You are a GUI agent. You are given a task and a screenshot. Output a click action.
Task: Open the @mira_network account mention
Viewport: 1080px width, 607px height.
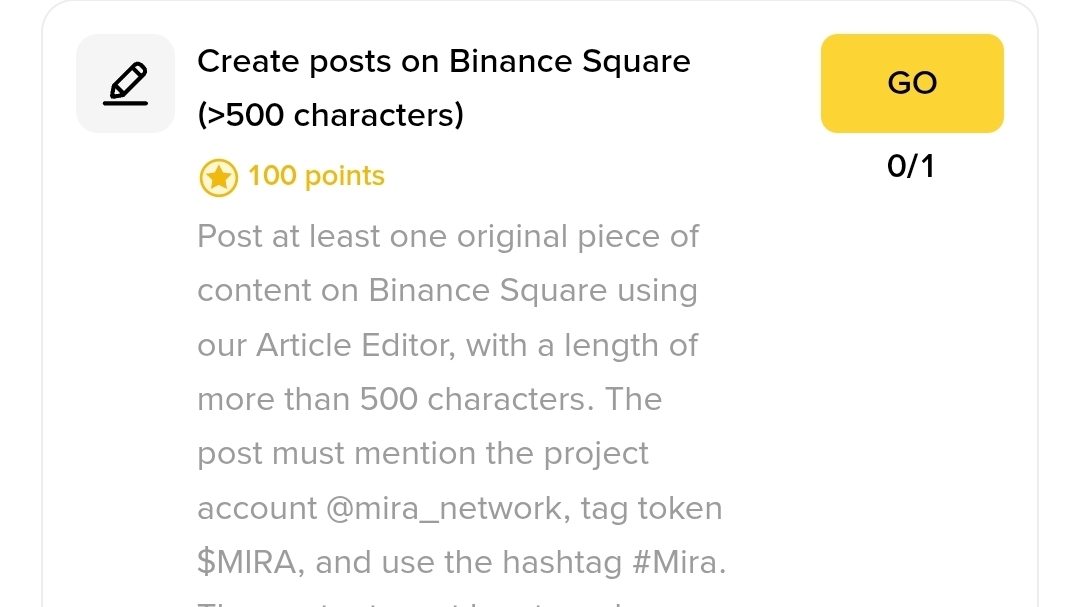pyautogui.click(x=448, y=508)
